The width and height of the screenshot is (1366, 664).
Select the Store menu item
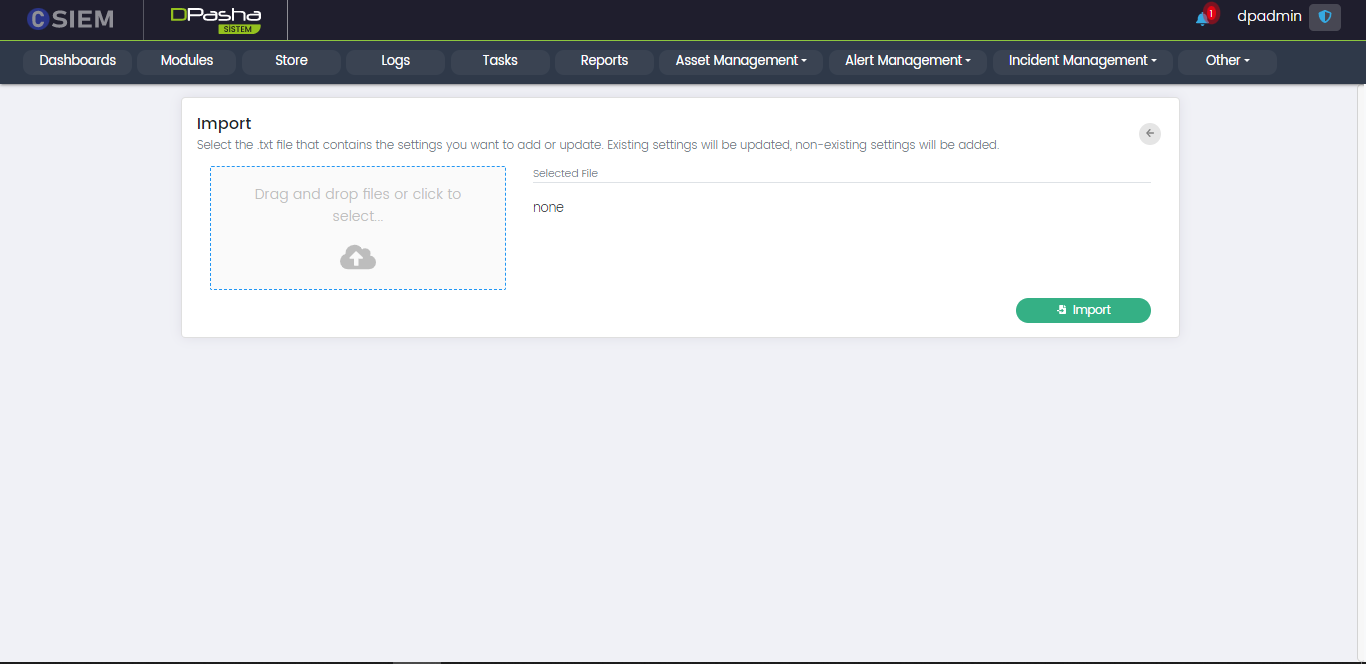tap(291, 61)
